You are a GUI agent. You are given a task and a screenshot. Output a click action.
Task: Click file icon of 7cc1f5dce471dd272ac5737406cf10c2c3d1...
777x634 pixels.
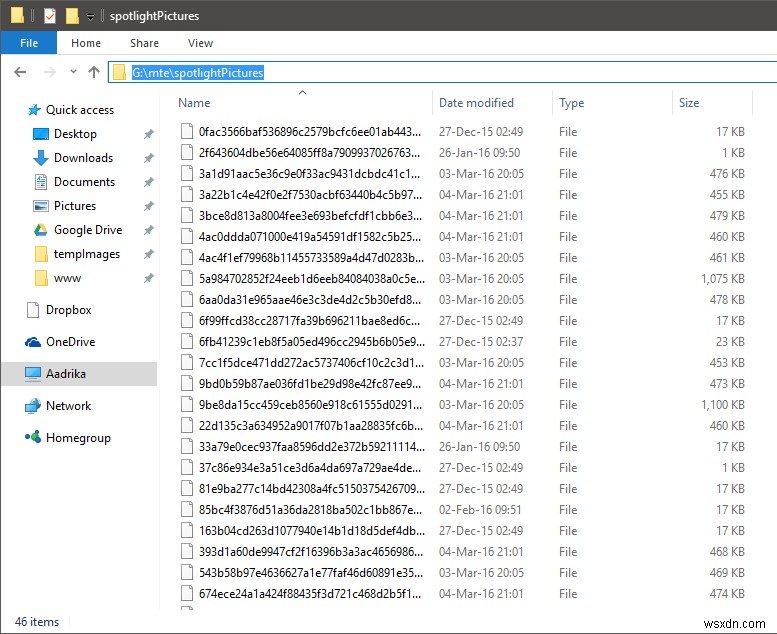click(x=187, y=363)
